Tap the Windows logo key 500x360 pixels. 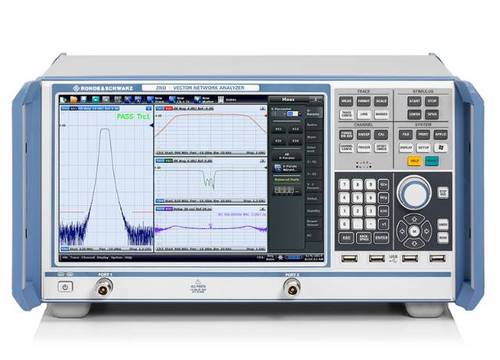(x=441, y=148)
